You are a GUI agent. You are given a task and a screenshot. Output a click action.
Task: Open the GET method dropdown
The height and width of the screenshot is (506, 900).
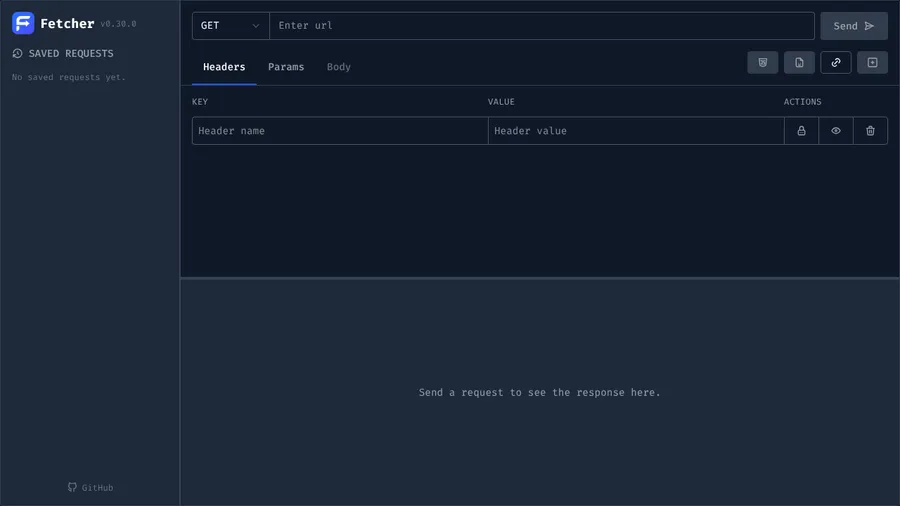pos(231,26)
